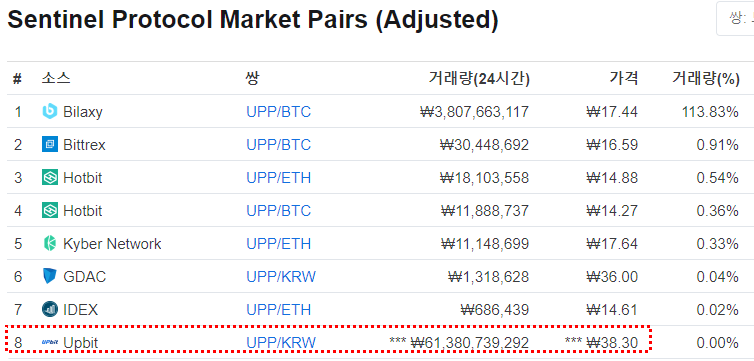Select volume share 0.00%
The height and width of the screenshot is (361, 754).
717,343
